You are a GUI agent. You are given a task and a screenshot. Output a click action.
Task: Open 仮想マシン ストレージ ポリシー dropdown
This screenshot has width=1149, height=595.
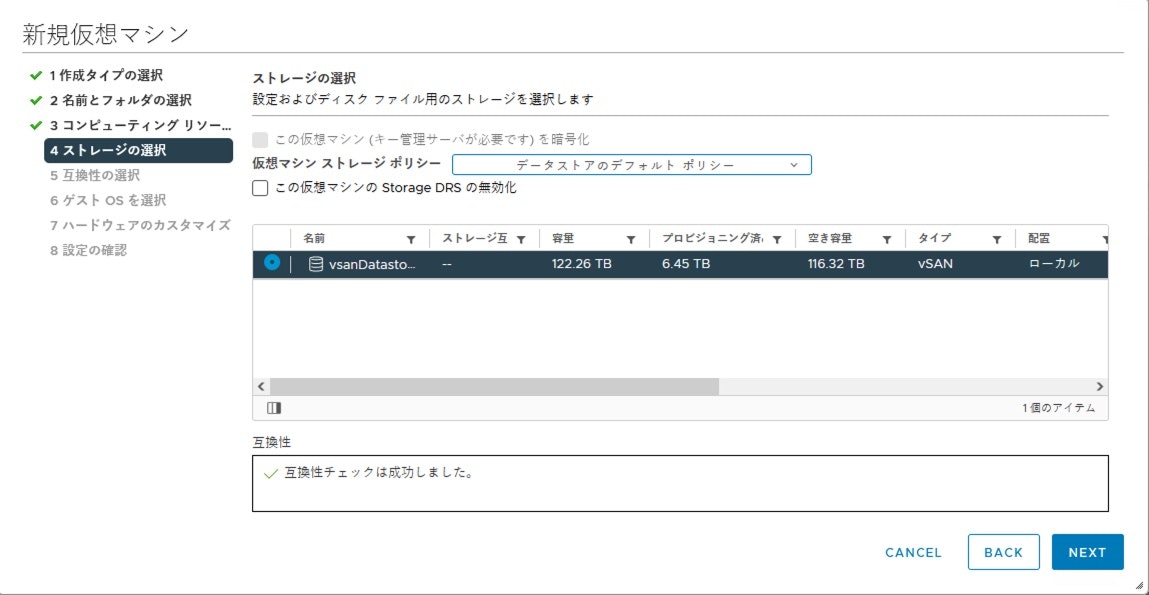[x=632, y=165]
